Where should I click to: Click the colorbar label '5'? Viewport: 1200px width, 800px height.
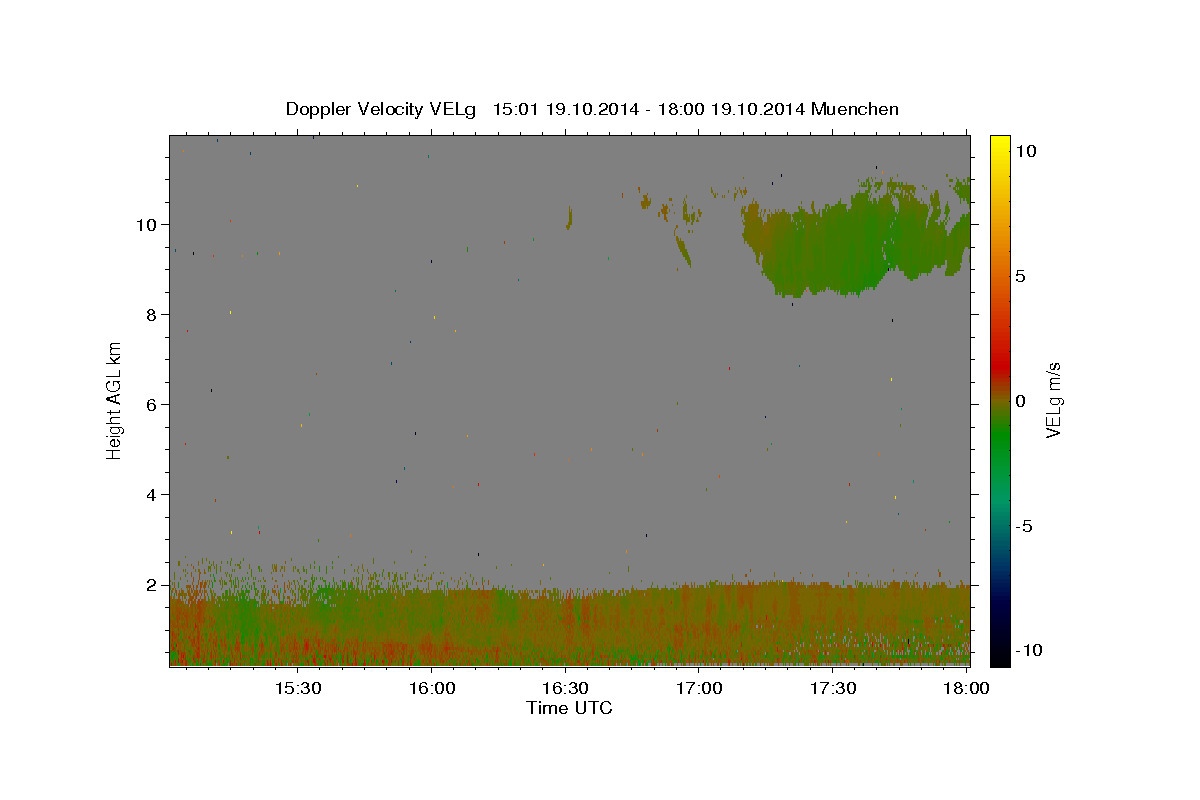[1020, 276]
